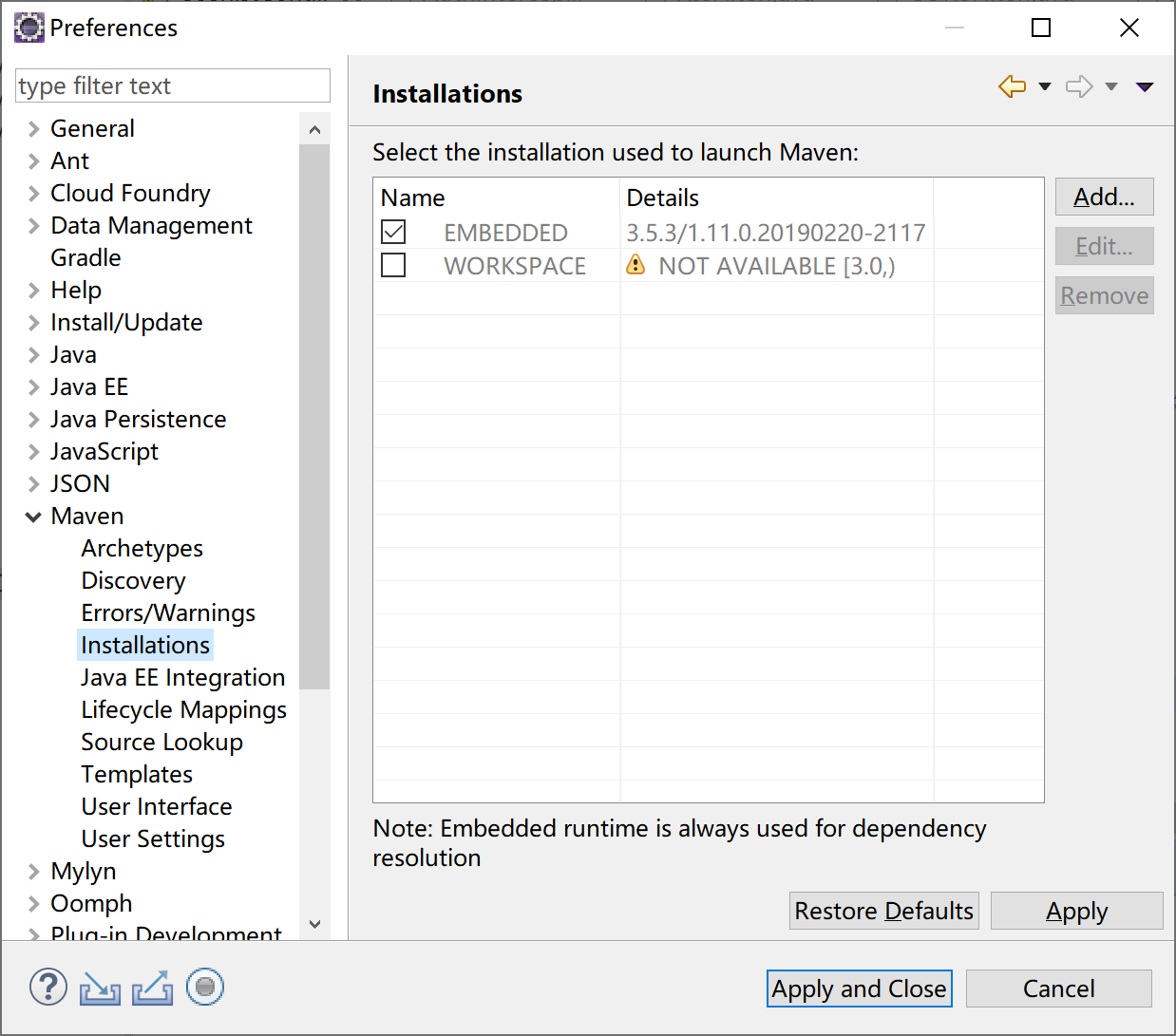
Task: Maximize the Preferences window
Action: pyautogui.click(x=1041, y=28)
